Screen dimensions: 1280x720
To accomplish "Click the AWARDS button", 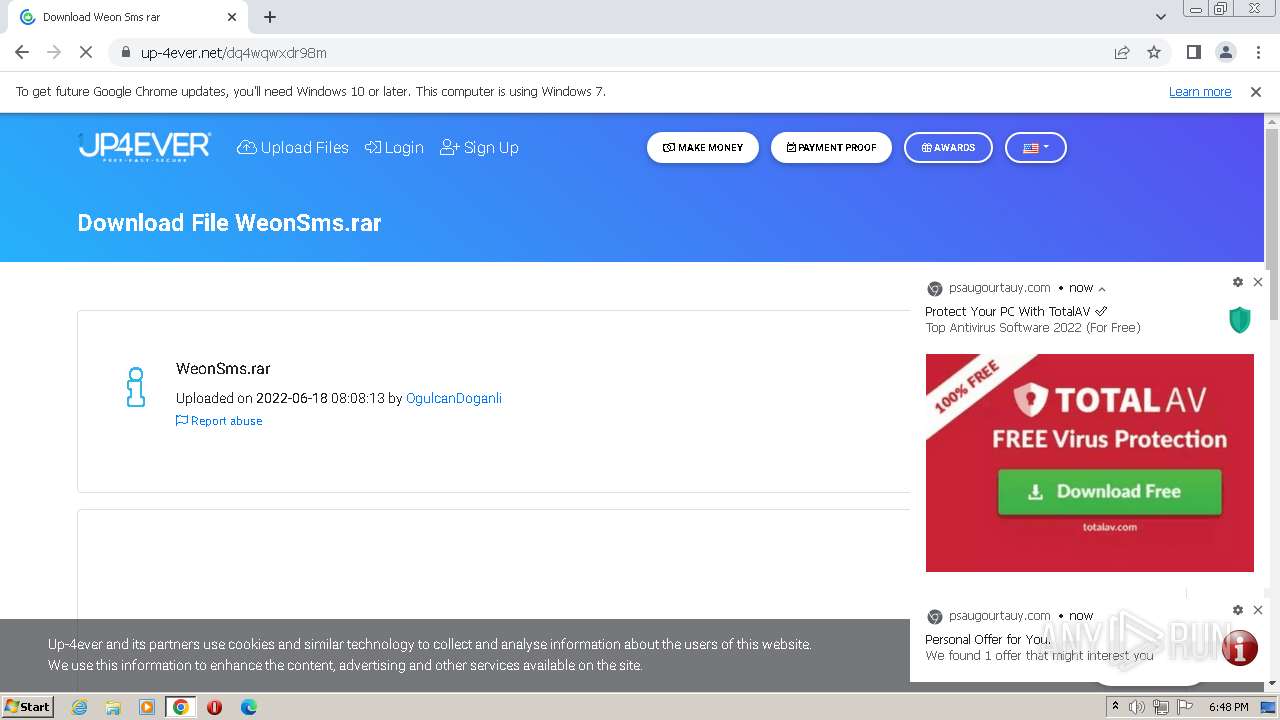I will click(948, 147).
